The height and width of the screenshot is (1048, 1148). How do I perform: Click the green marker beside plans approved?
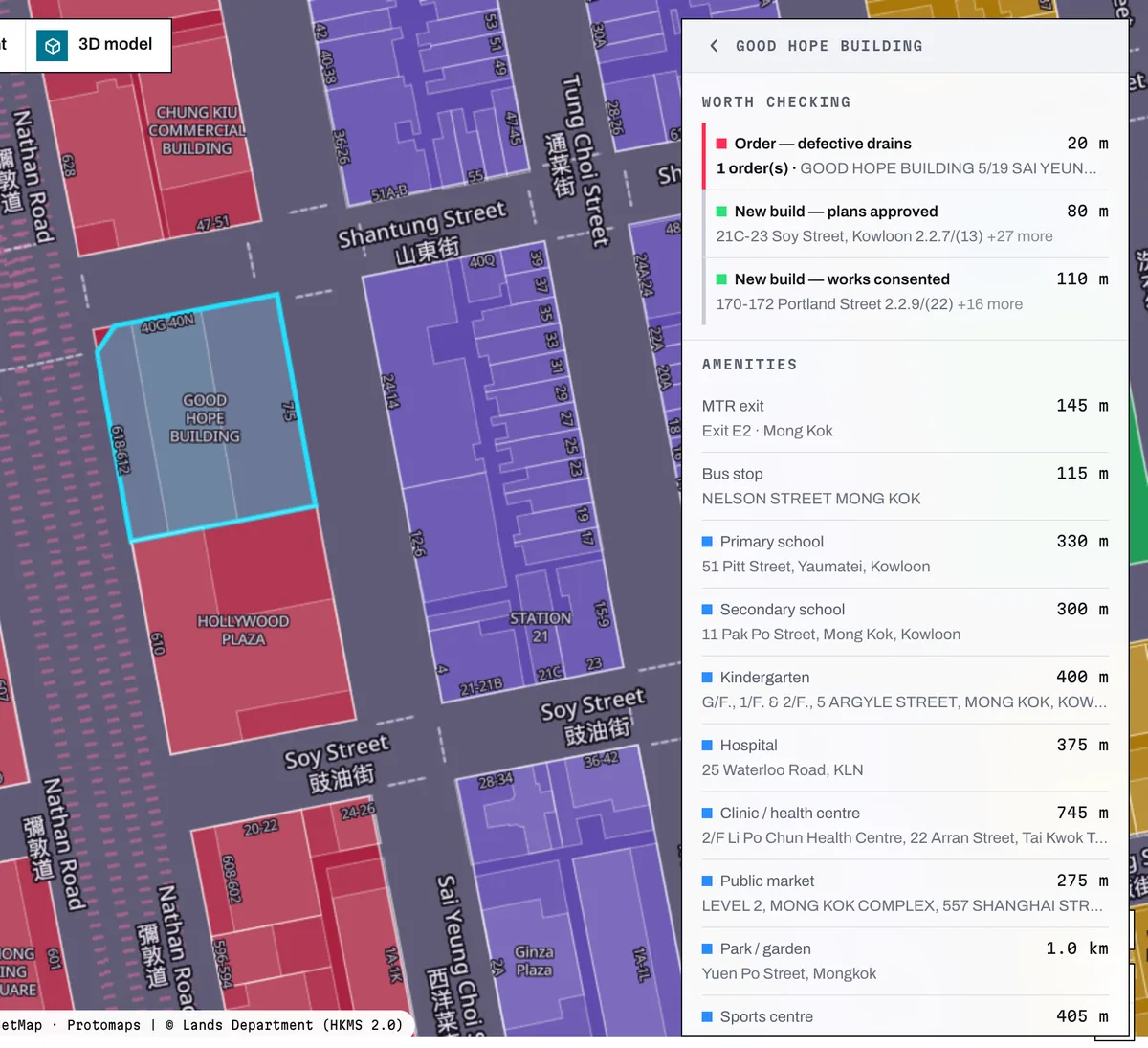[x=721, y=212]
